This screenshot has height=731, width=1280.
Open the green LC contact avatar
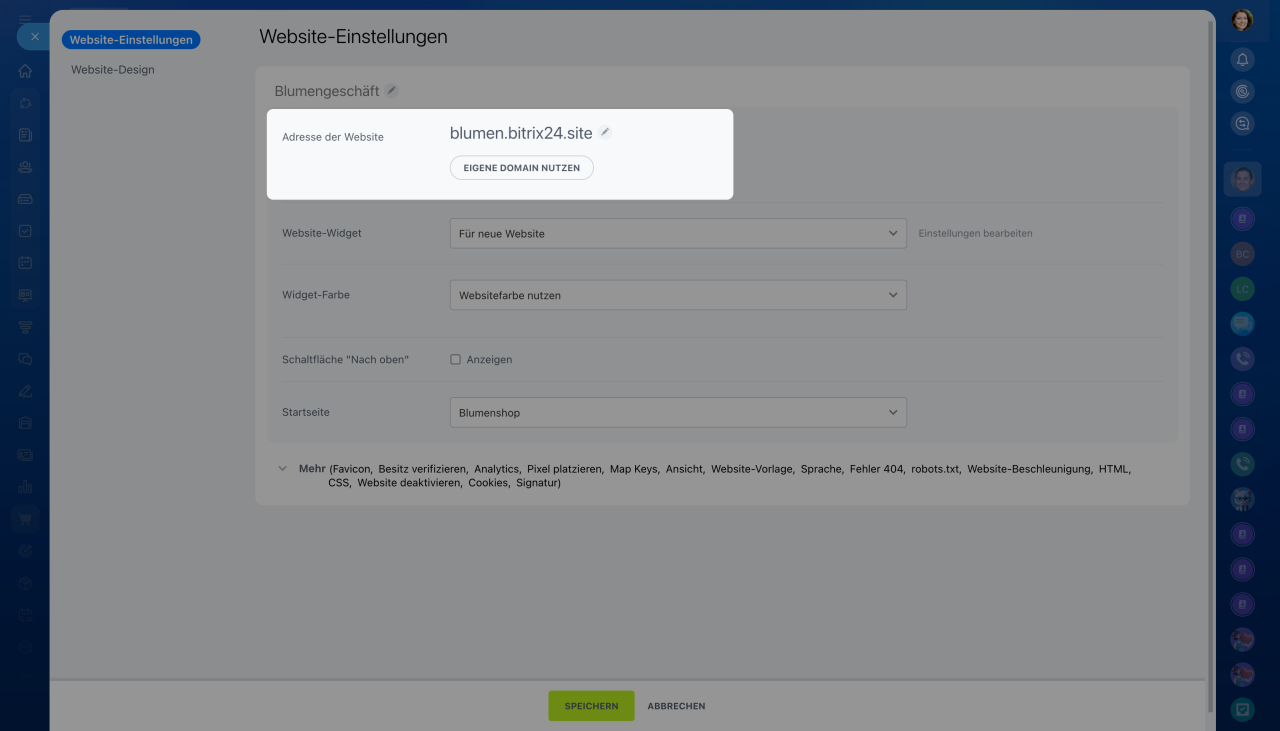coord(1242,289)
